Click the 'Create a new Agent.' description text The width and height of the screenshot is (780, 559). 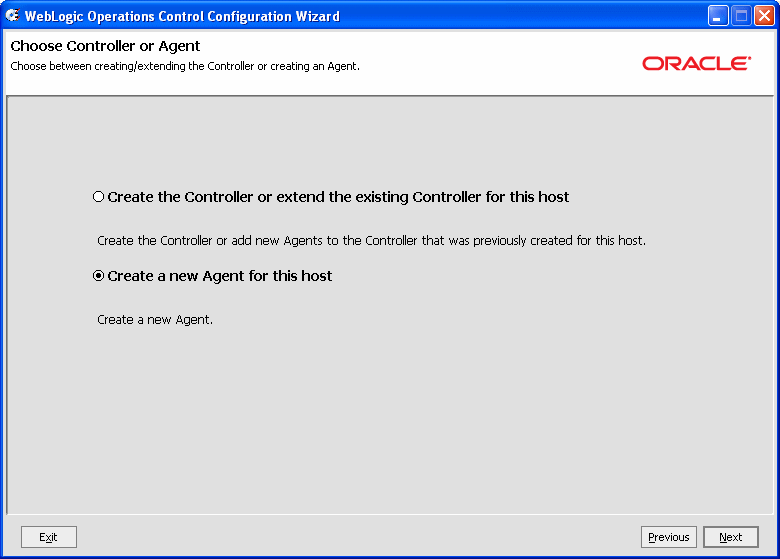pos(155,320)
